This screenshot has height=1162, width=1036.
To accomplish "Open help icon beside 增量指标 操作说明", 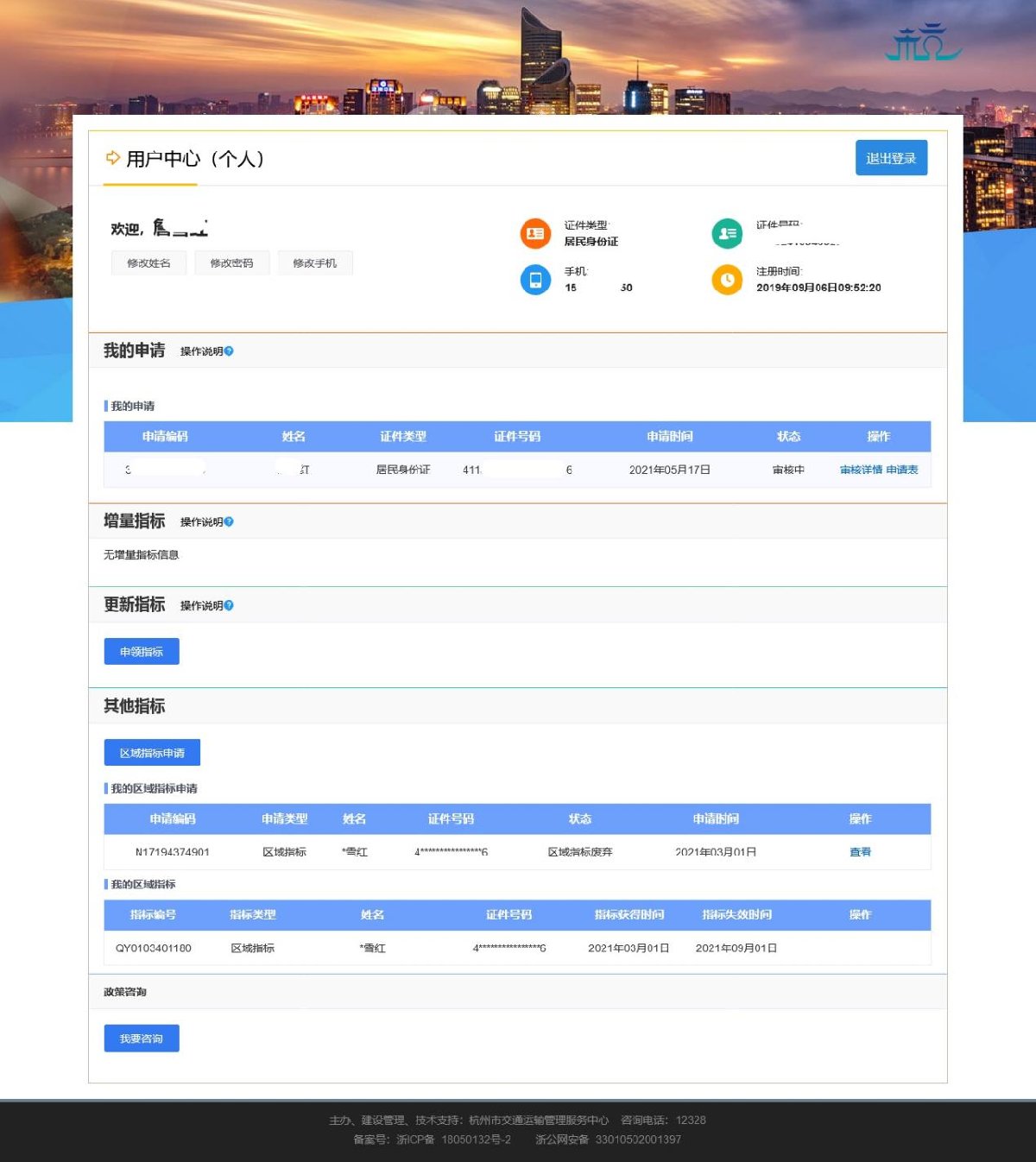I will point(229,522).
